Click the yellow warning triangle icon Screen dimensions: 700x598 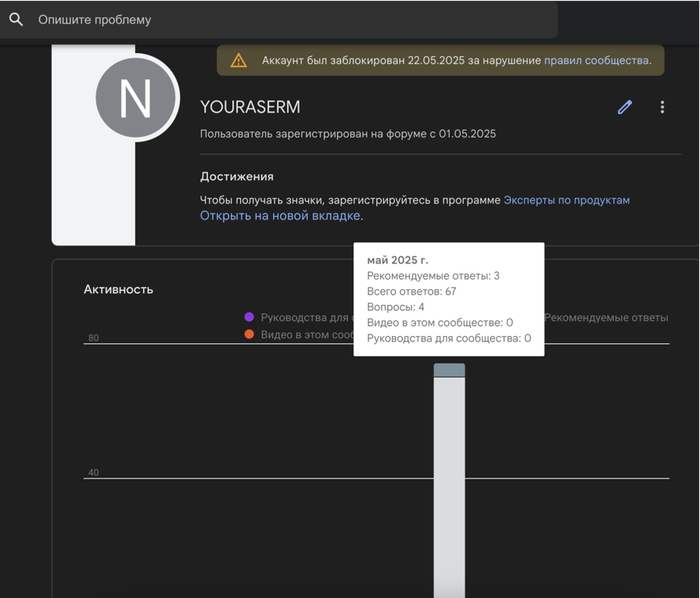click(238, 60)
